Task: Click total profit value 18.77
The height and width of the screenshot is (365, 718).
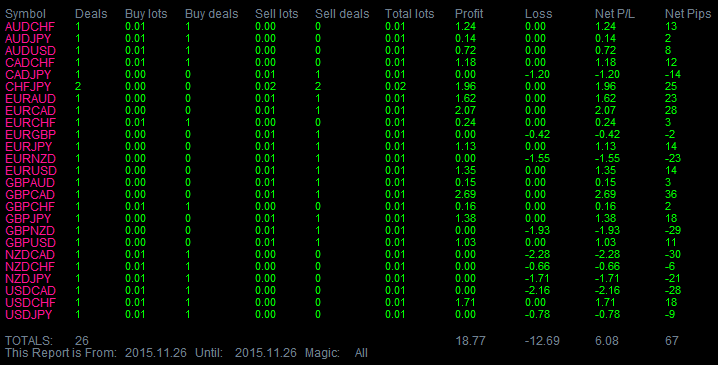Action: [470, 341]
